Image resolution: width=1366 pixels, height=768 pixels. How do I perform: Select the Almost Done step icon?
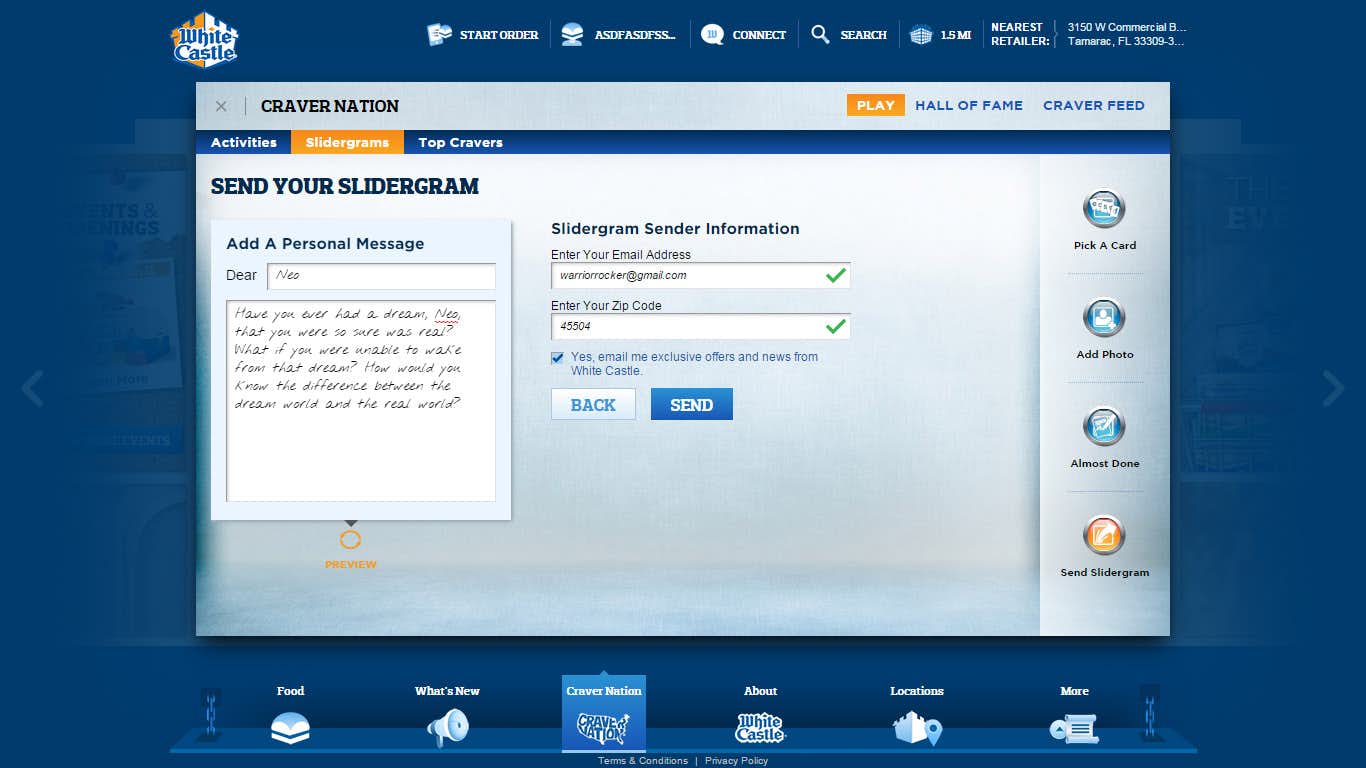[1104, 427]
